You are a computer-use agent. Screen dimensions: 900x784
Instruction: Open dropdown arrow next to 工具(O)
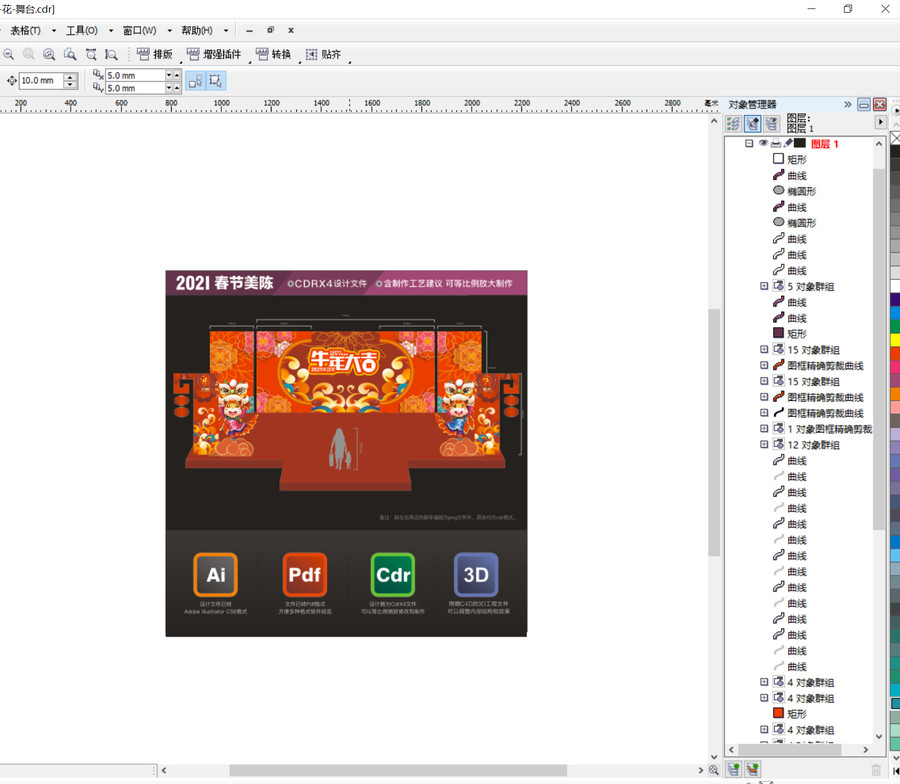click(x=111, y=30)
